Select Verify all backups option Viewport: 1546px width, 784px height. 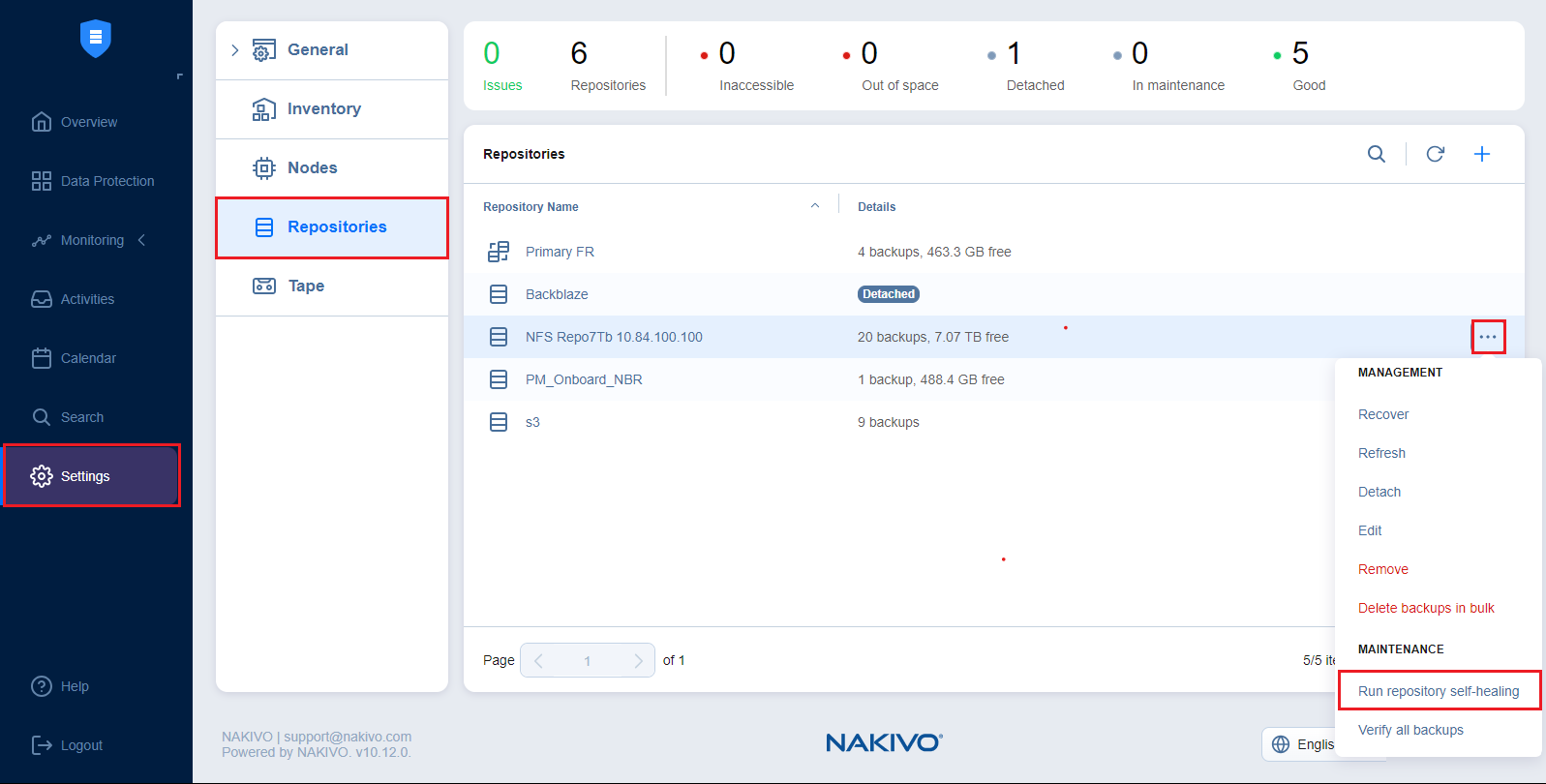pos(1410,730)
